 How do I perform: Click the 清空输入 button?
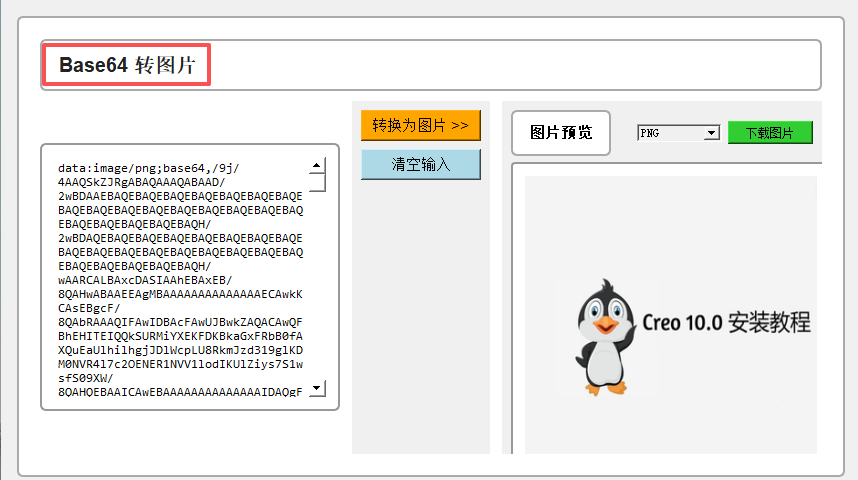pos(420,164)
